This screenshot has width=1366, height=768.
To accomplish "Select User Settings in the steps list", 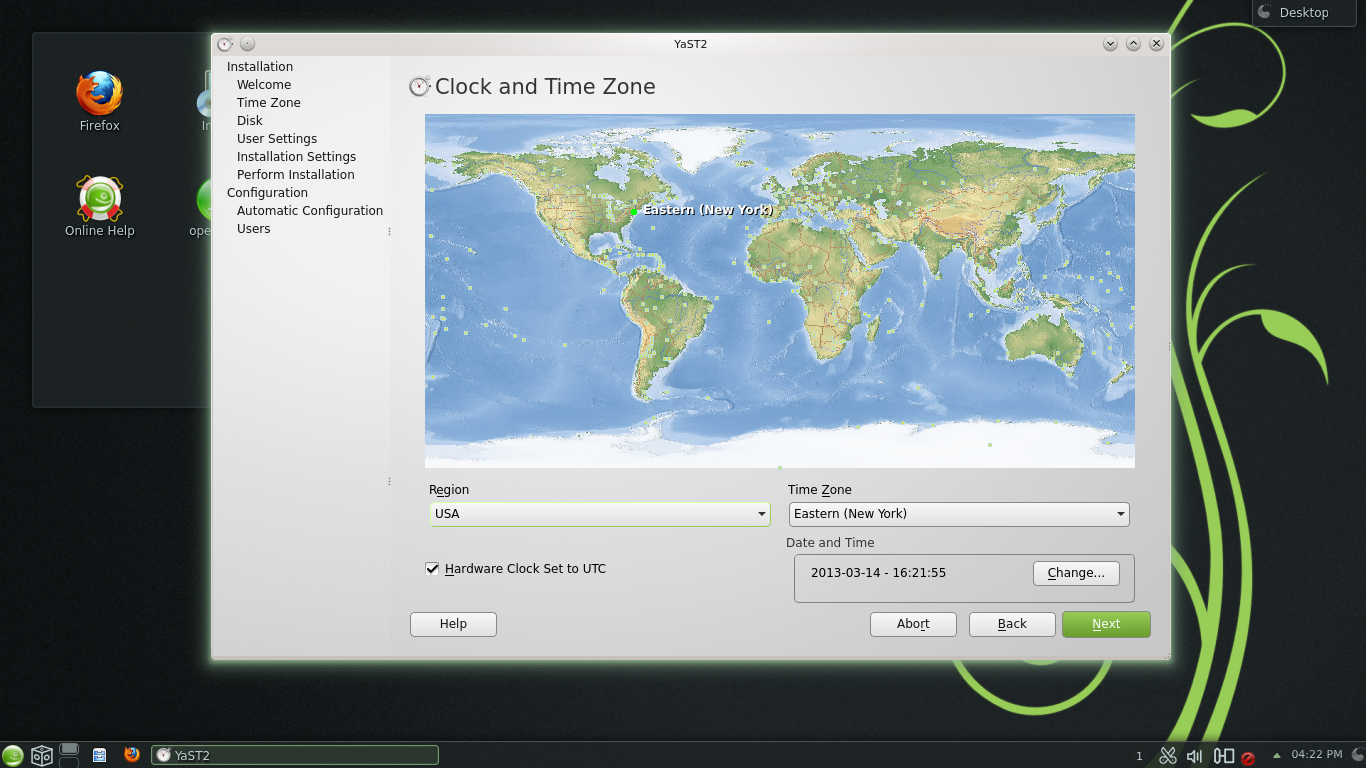I will (x=277, y=139).
